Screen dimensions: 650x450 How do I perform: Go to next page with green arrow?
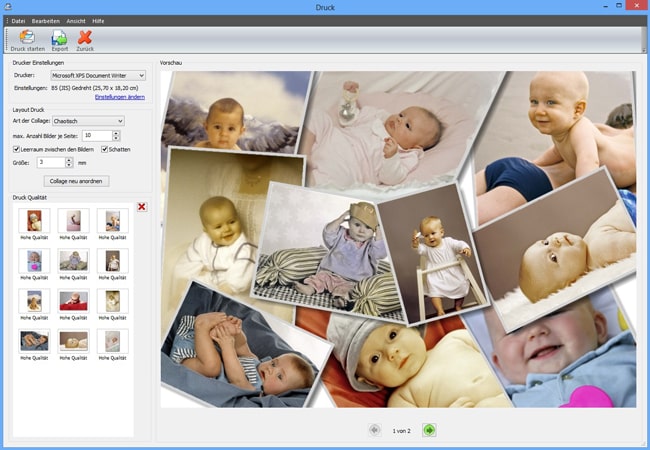point(429,430)
